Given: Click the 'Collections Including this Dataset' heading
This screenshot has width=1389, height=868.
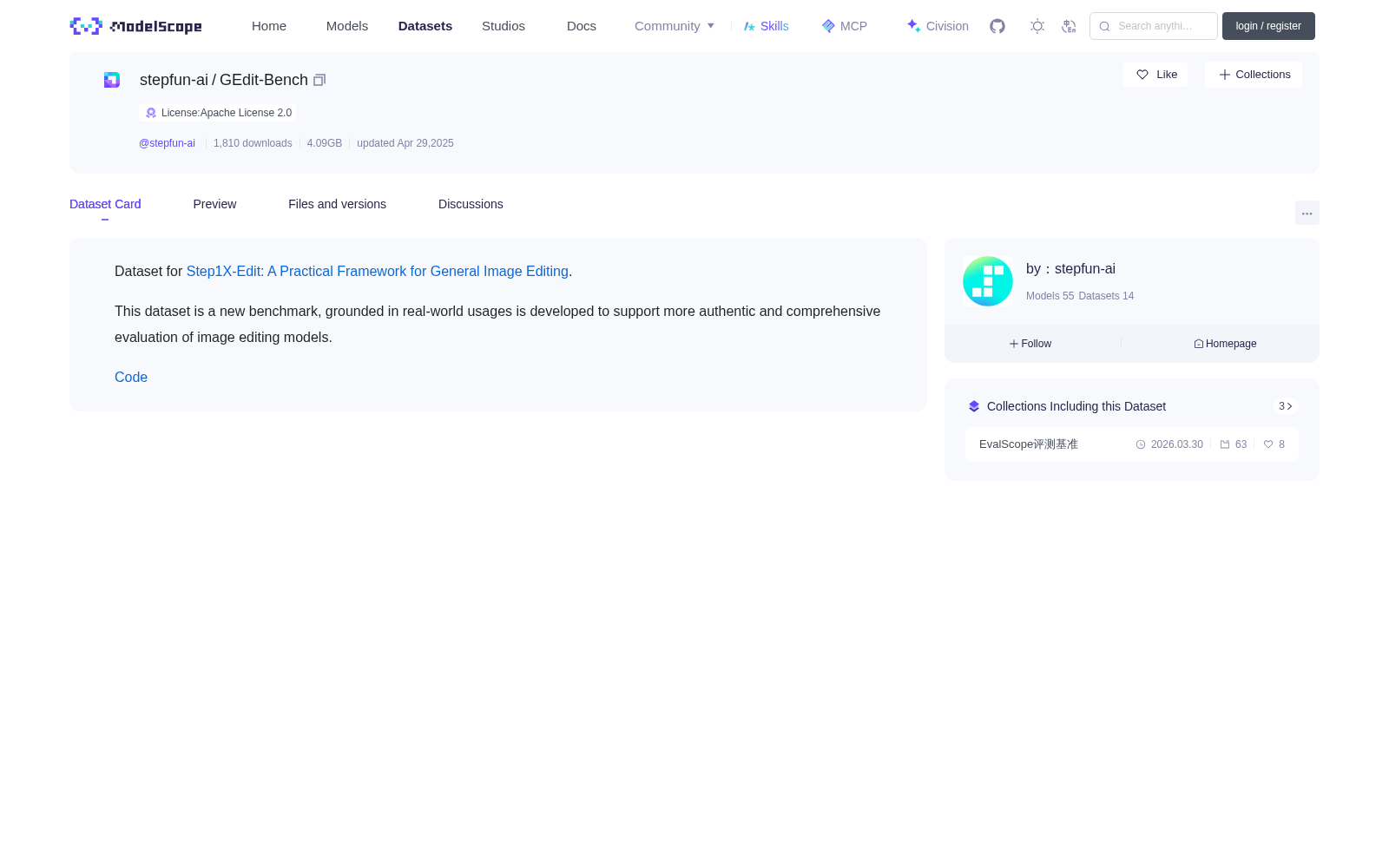Looking at the screenshot, I should (1076, 406).
